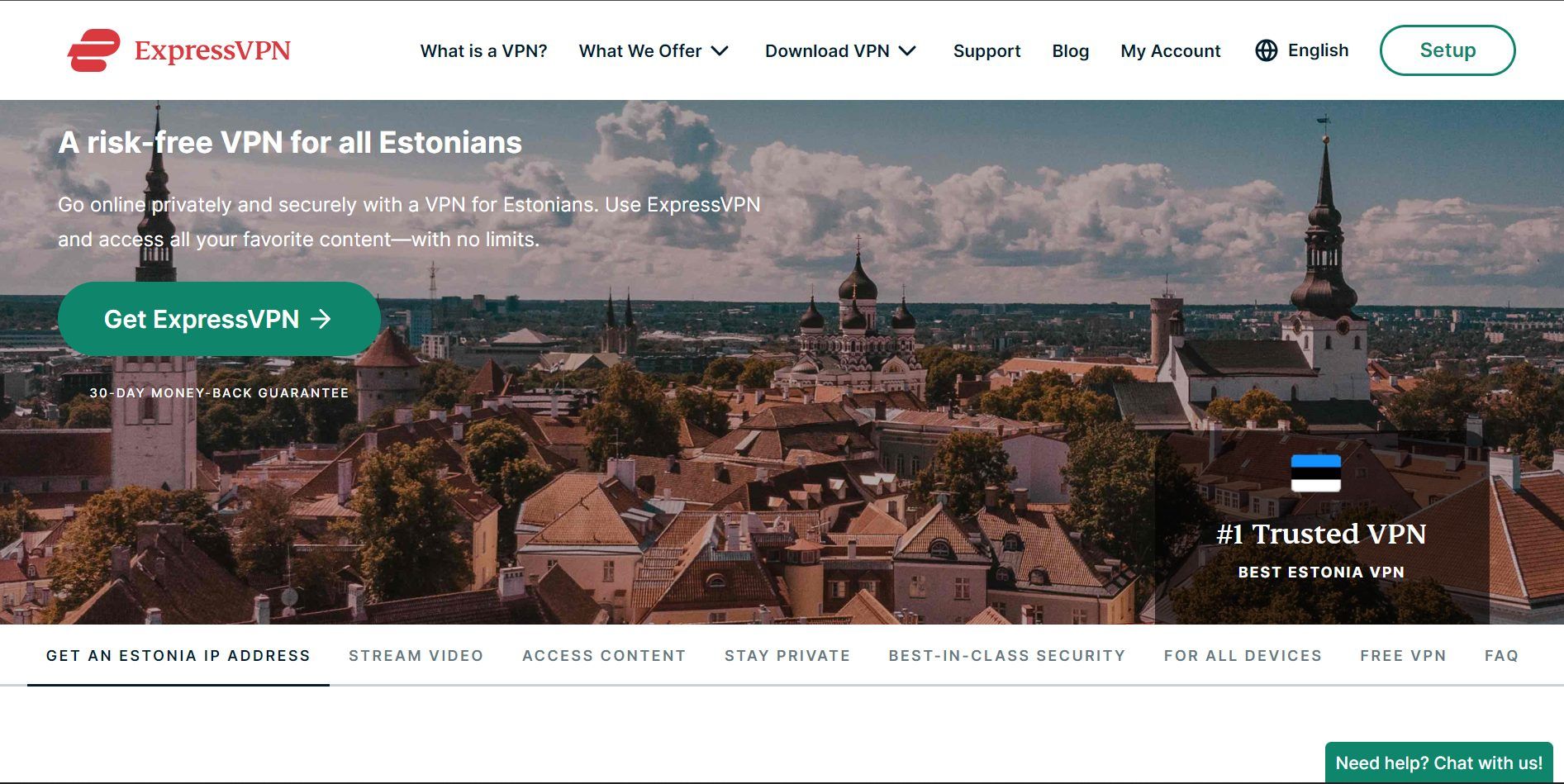The height and width of the screenshot is (784, 1564).
Task: Click the Get ExpressVPN button
Action: pyautogui.click(x=219, y=319)
